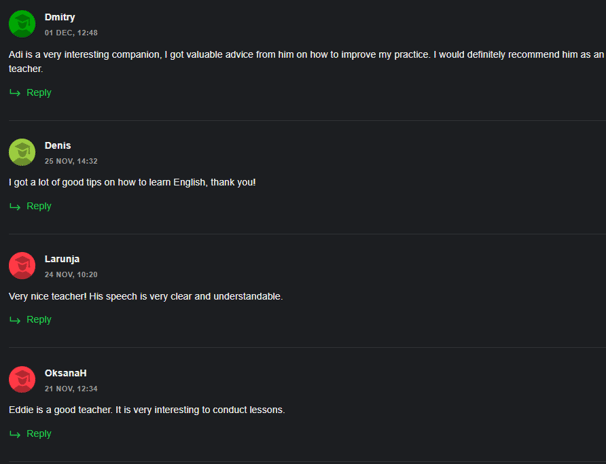The image size is (606, 464).
Task: Click Dmitry's green graduate avatar icon
Action: pos(22,24)
